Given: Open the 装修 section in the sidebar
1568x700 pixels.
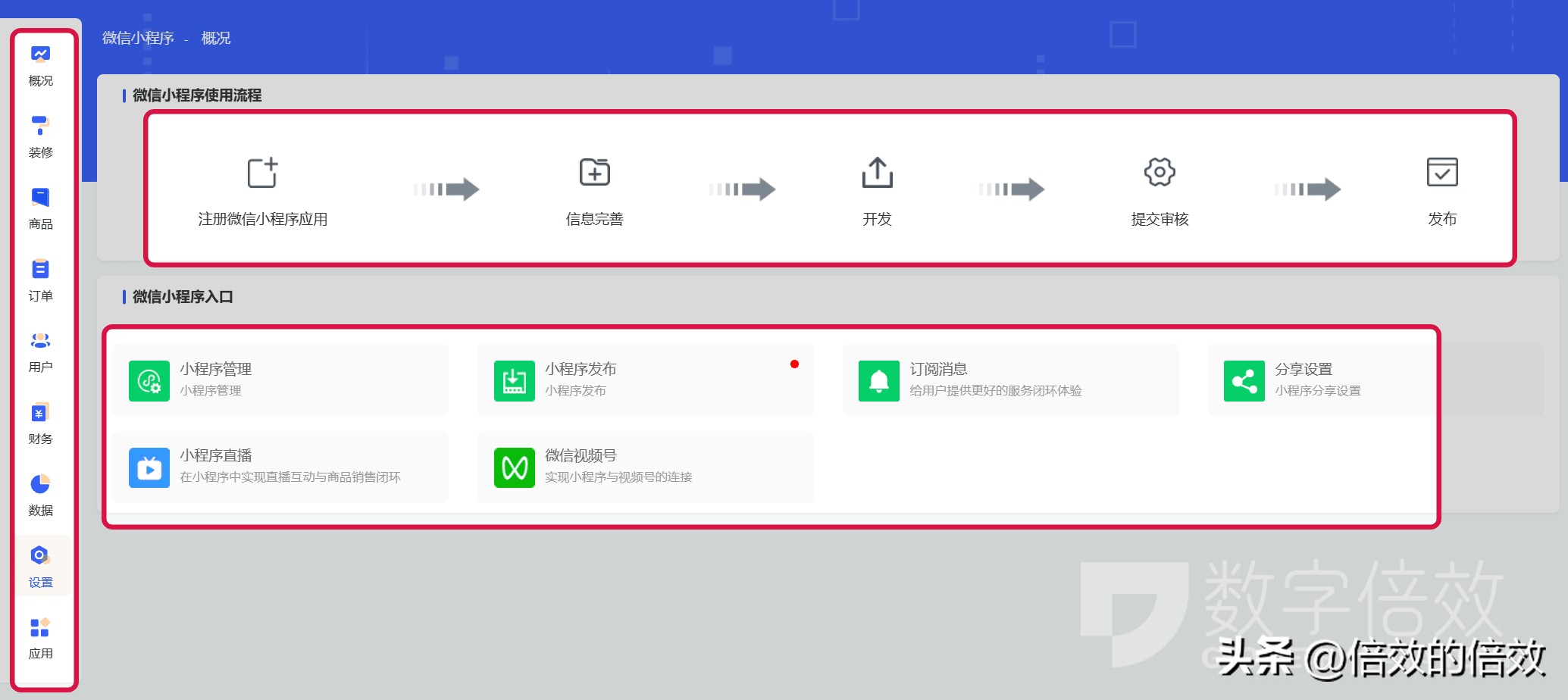Looking at the screenshot, I should pyautogui.click(x=39, y=123).
